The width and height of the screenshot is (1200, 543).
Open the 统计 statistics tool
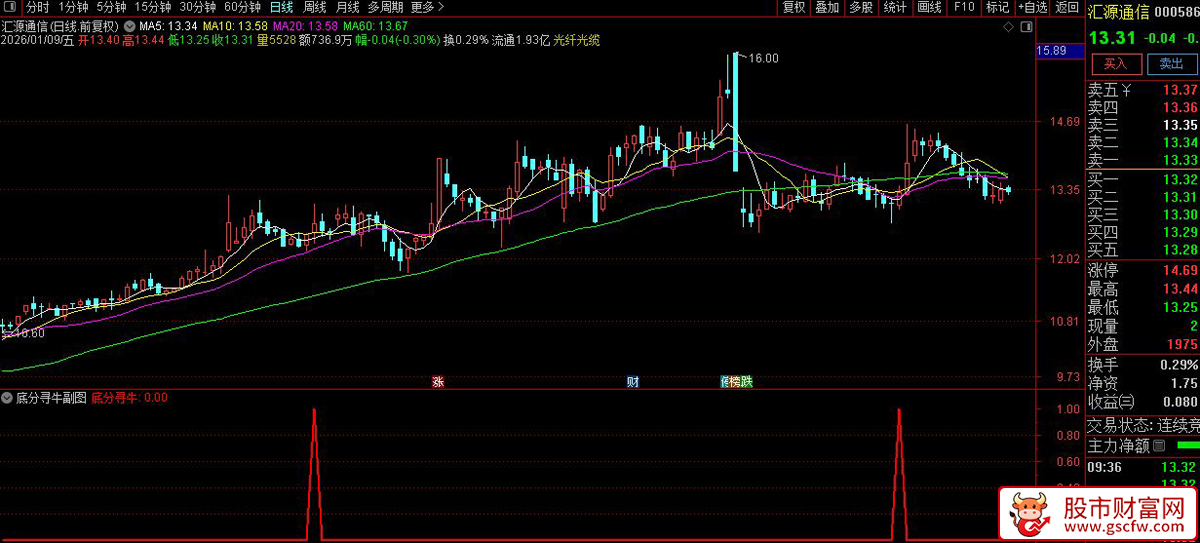pyautogui.click(x=895, y=7)
